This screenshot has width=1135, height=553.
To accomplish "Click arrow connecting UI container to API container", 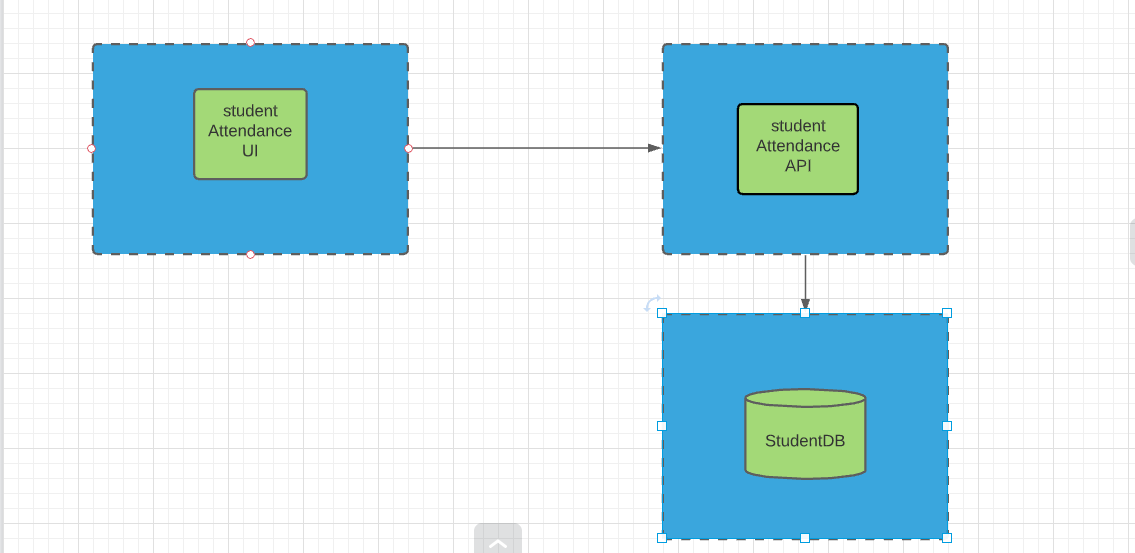I will pyautogui.click(x=535, y=148).
